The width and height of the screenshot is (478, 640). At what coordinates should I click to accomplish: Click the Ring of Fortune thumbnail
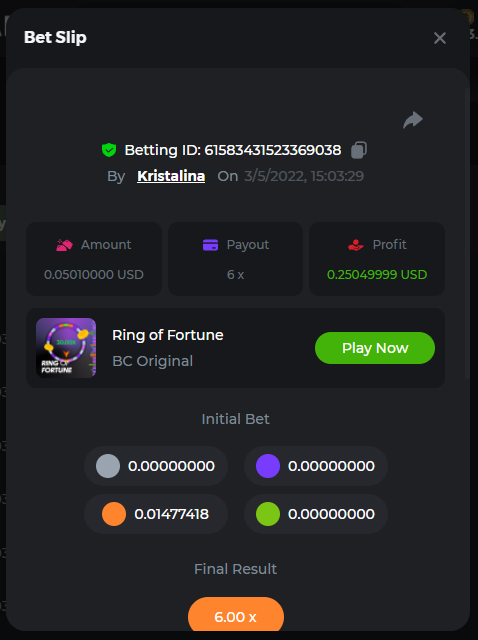[x=66, y=348]
